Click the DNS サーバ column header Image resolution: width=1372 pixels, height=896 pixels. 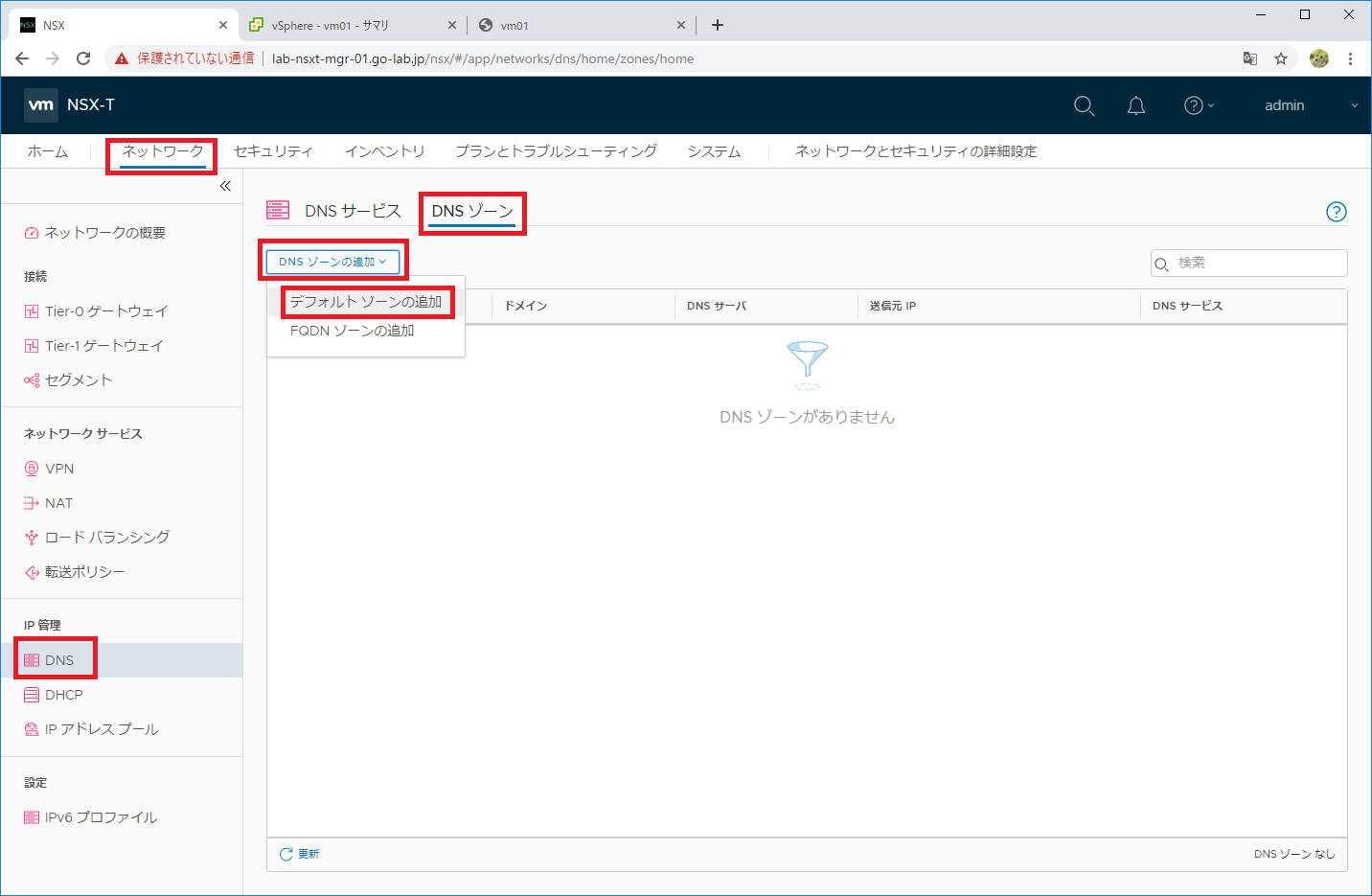(717, 306)
